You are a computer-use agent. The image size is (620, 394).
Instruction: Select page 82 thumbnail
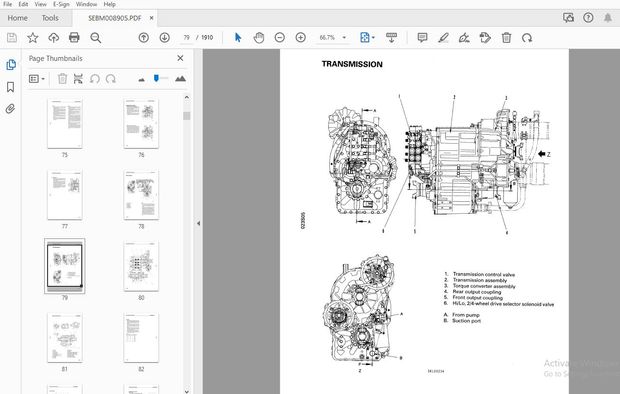pyautogui.click(x=141, y=337)
